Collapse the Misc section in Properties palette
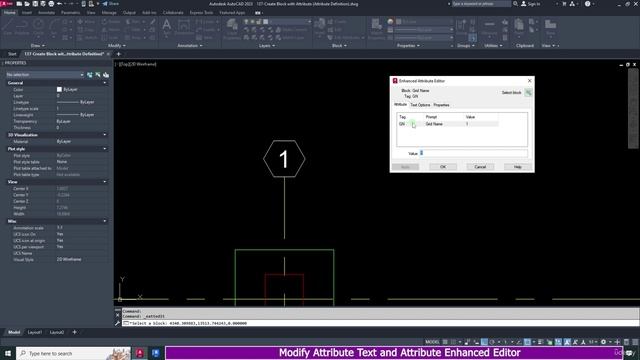 click(105, 221)
